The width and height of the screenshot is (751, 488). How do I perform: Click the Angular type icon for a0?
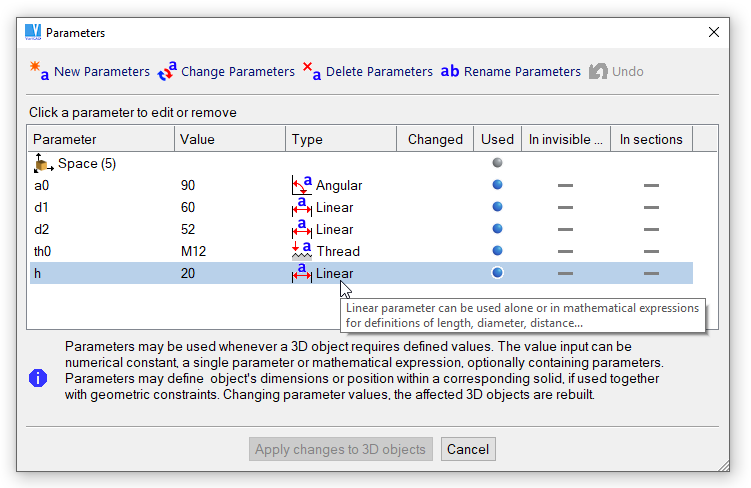(302, 185)
